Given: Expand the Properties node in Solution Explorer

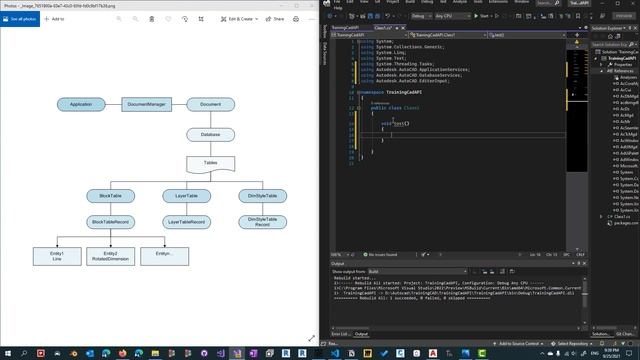Looking at the screenshot, I should pos(601,64).
